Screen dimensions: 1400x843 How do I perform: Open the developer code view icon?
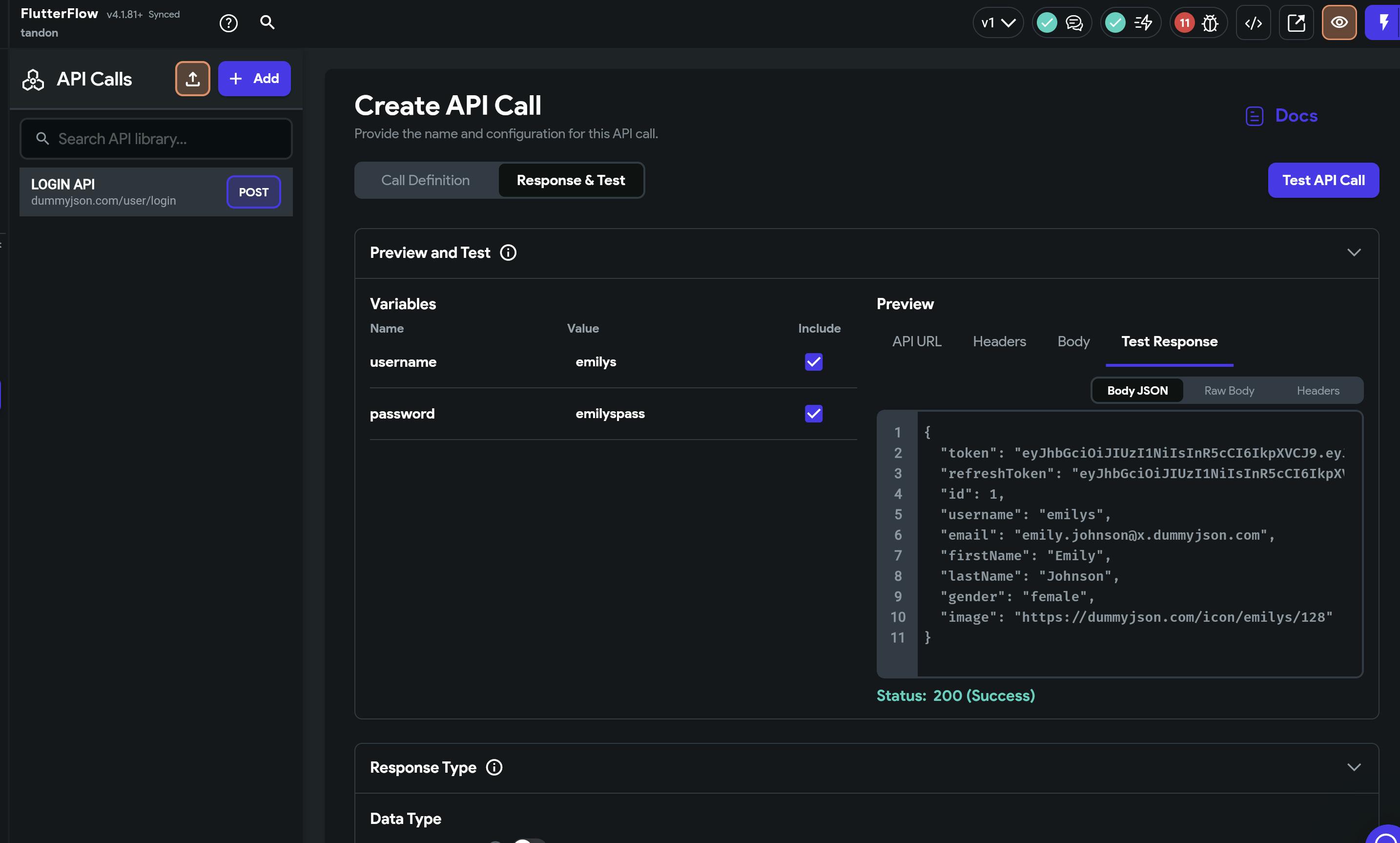click(x=1253, y=23)
